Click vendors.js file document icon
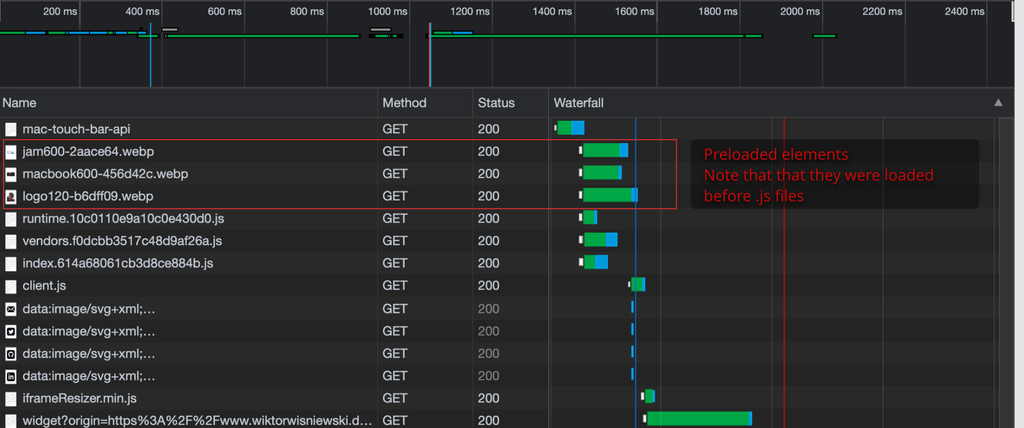 point(10,240)
